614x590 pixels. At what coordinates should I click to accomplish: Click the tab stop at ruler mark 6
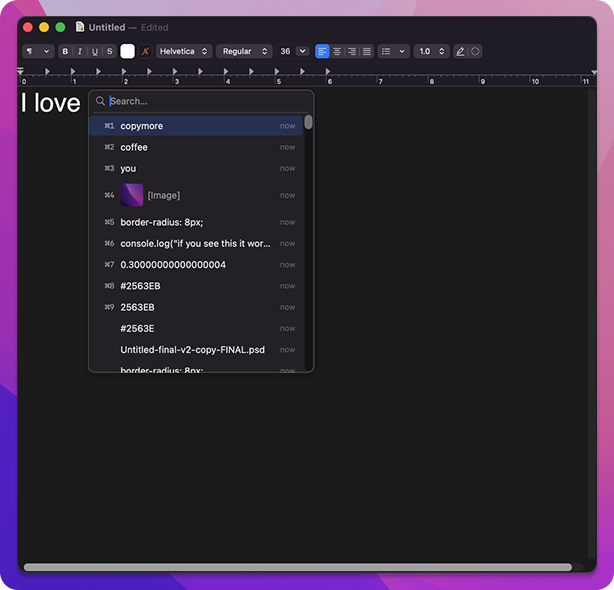click(x=328, y=71)
